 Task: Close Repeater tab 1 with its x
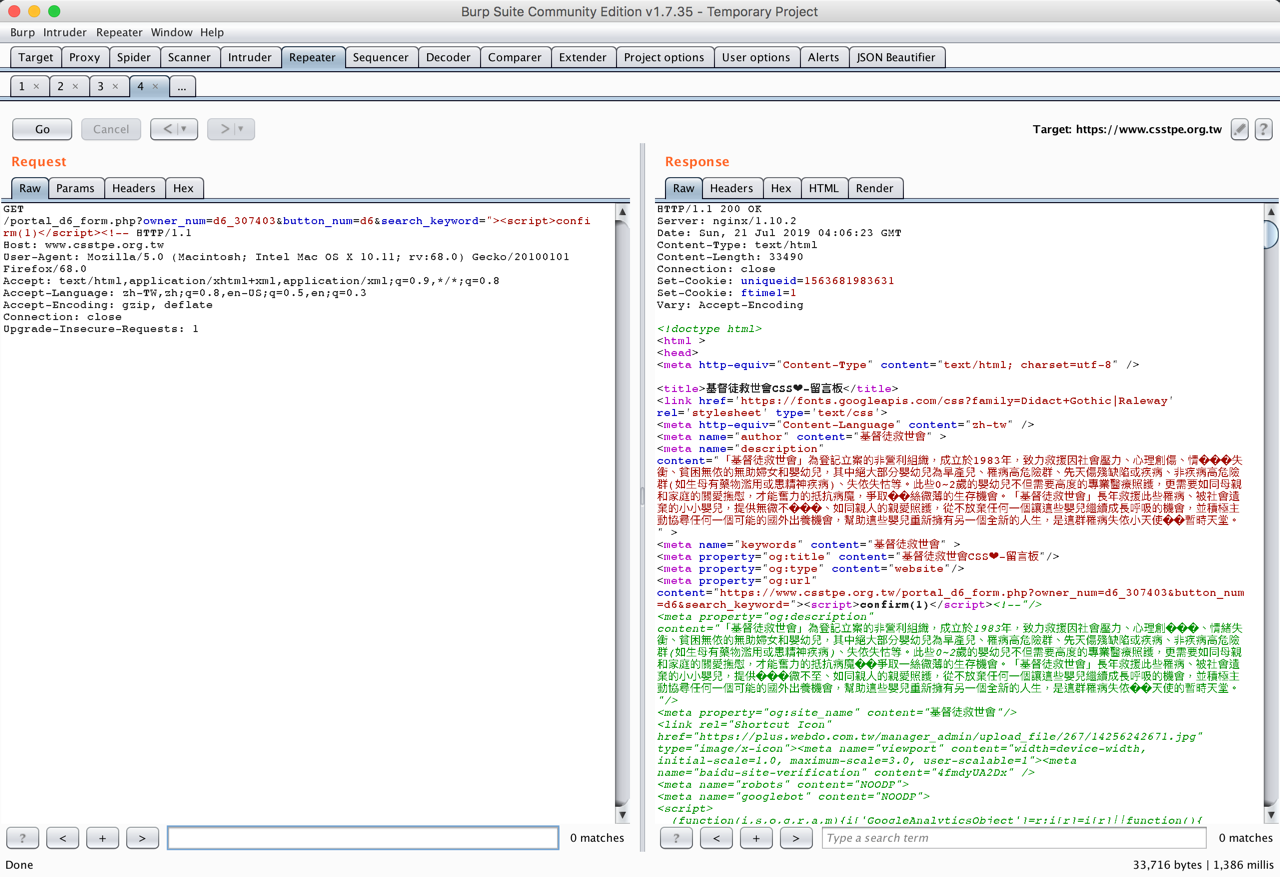(36, 87)
